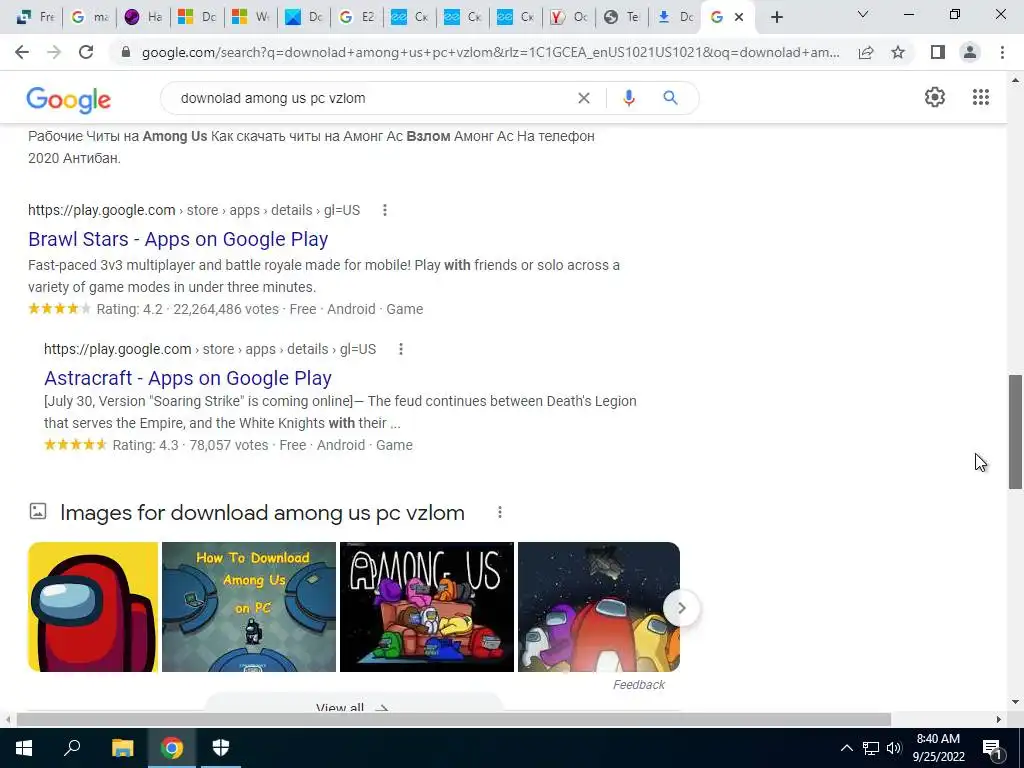Switch to the 'Fre' tab

tap(35, 17)
